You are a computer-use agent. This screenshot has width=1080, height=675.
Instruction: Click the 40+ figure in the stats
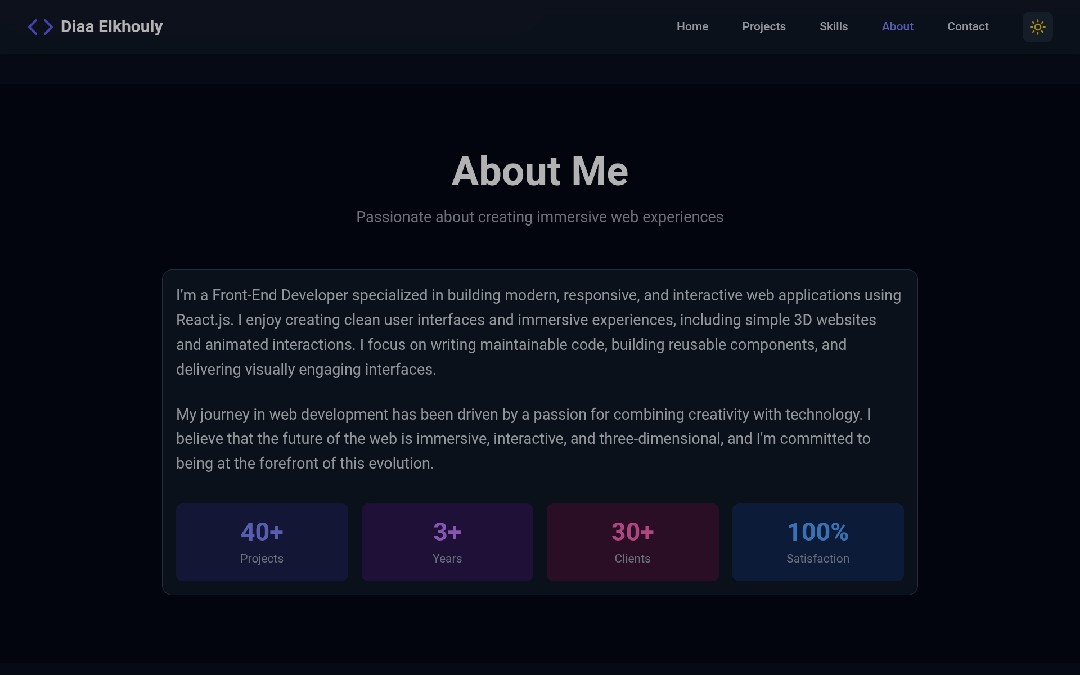[262, 532]
